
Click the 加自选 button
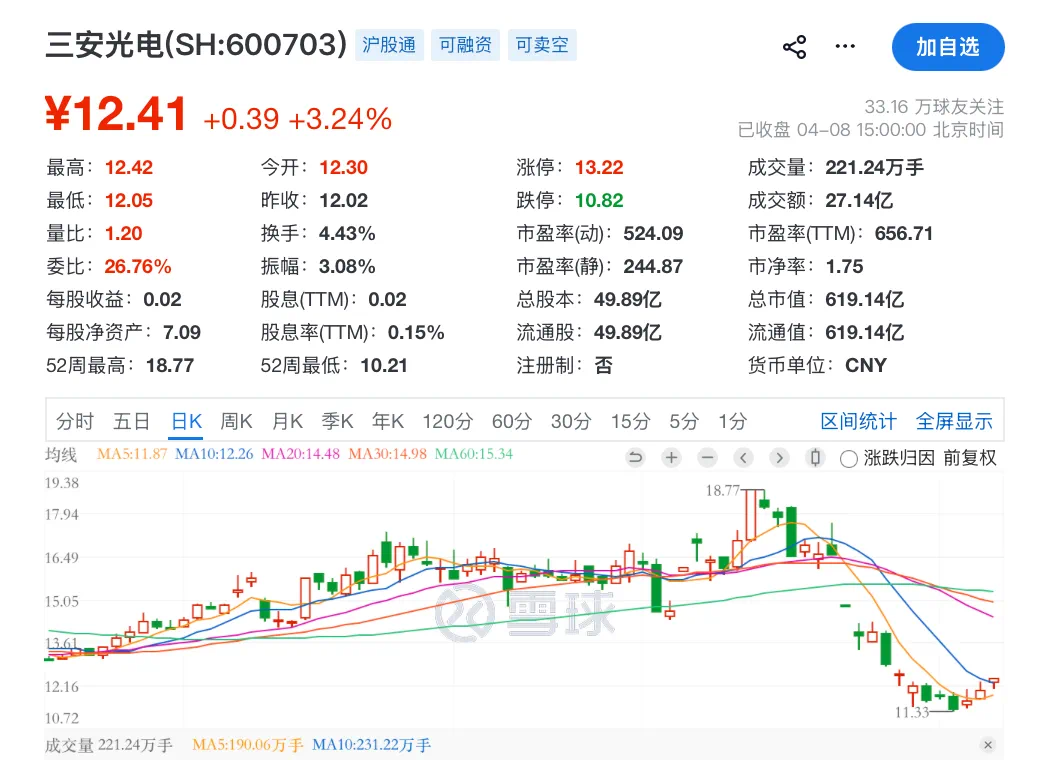click(x=947, y=47)
